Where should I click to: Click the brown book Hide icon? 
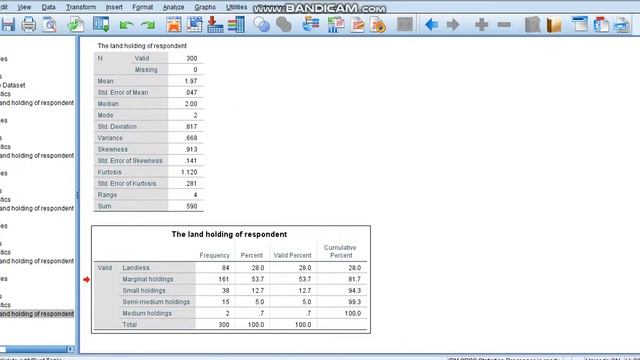[554, 25]
